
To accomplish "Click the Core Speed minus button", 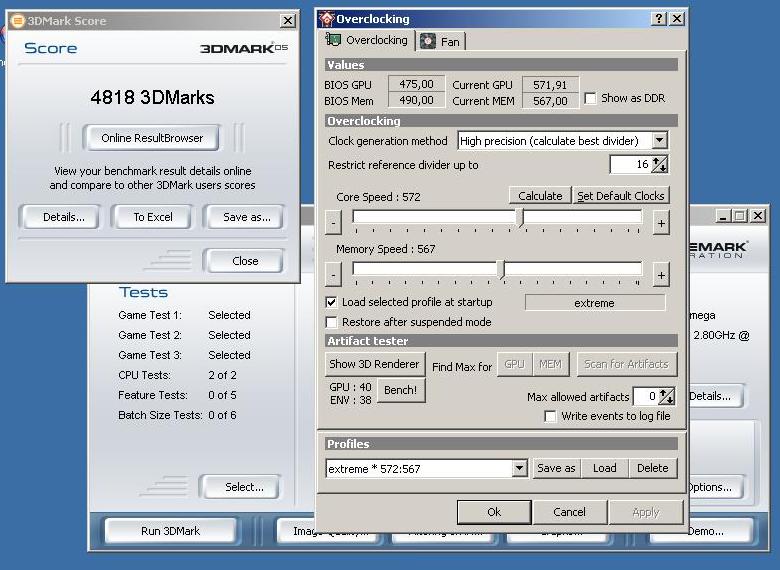I will point(334,223).
